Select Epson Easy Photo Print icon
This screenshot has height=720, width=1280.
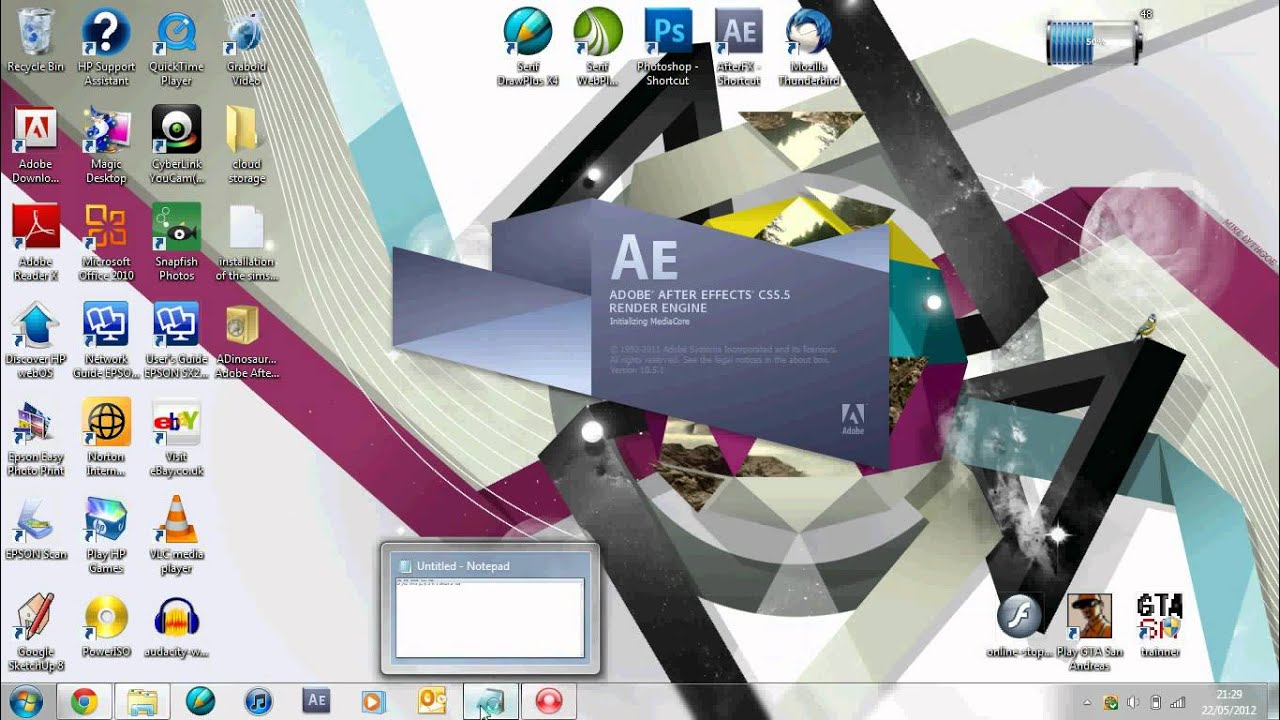point(35,438)
